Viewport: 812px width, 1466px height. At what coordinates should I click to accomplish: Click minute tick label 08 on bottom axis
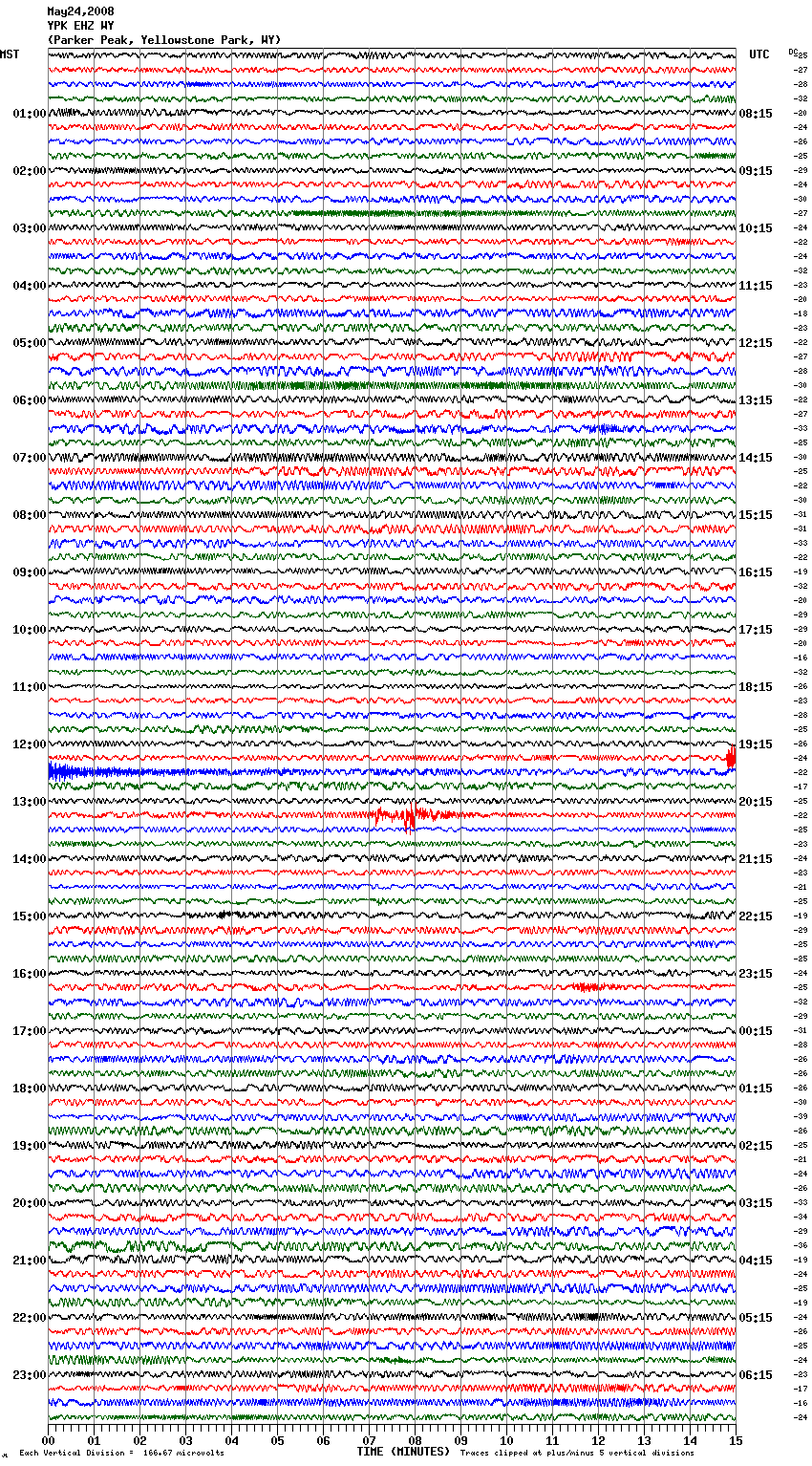(x=415, y=1440)
